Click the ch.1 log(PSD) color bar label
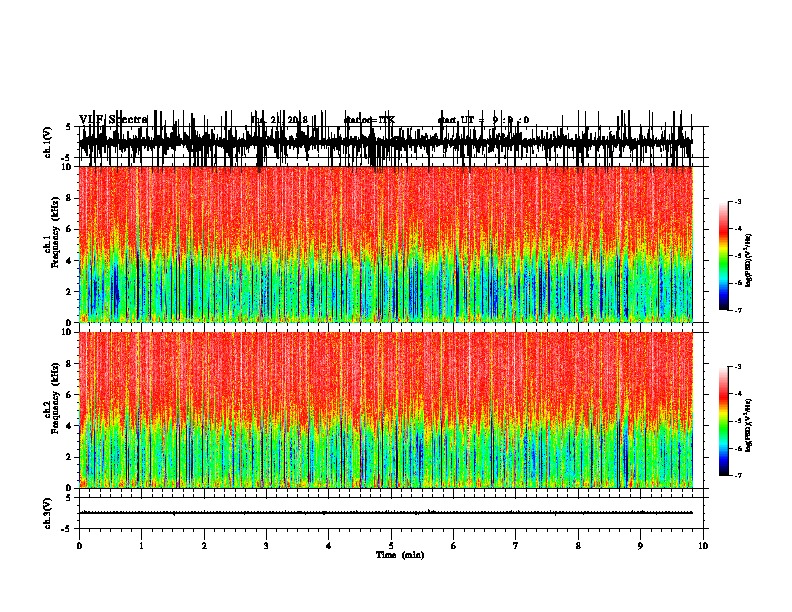 [x=749, y=260]
